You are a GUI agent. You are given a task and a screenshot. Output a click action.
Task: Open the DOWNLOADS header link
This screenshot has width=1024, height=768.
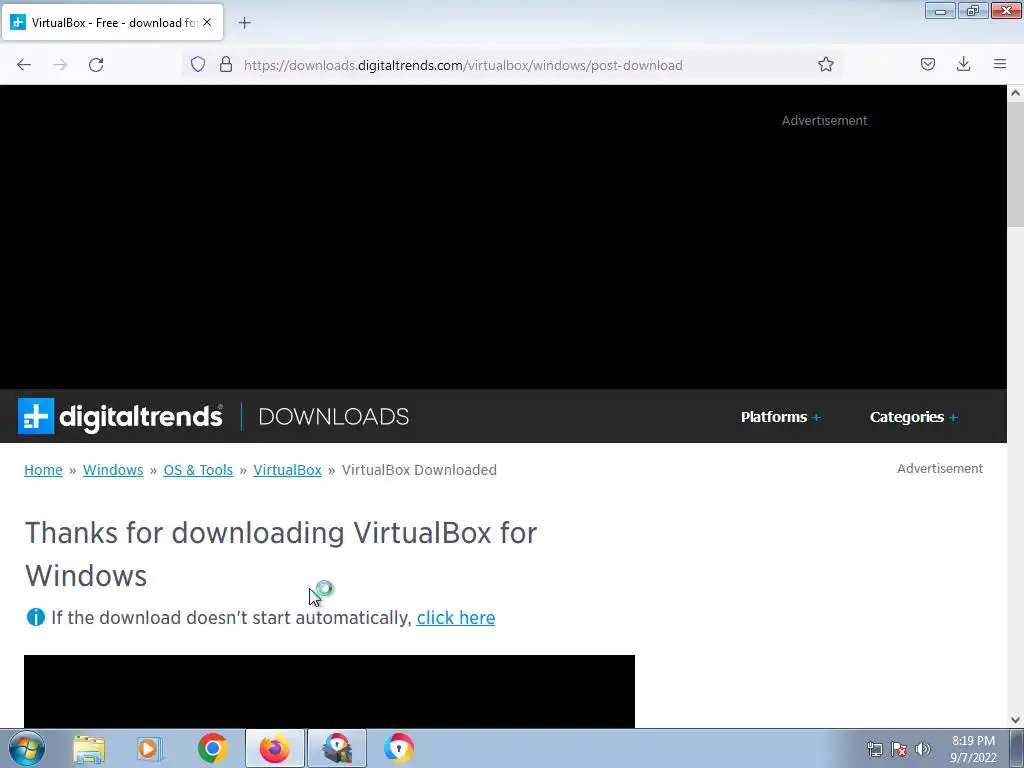point(334,417)
